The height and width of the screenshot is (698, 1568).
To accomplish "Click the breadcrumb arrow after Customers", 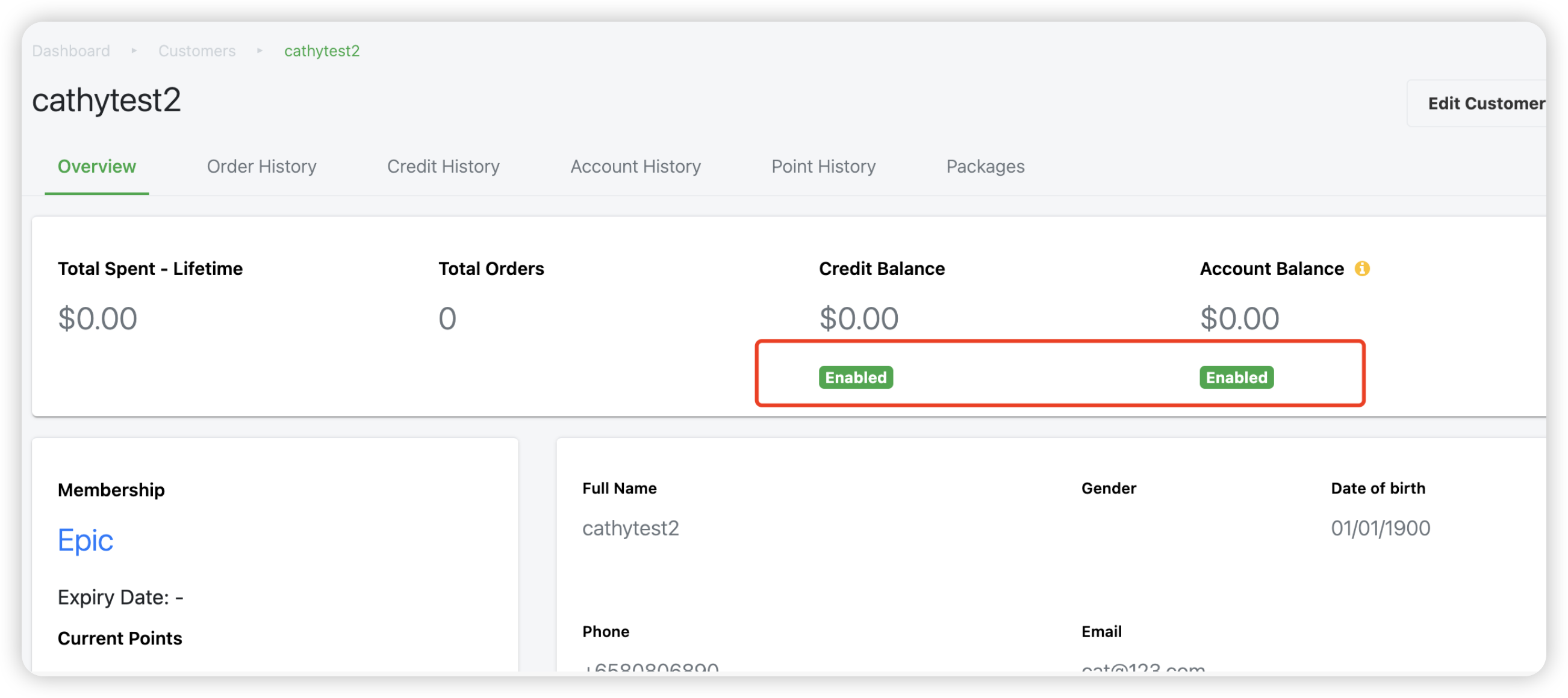I will point(260,51).
